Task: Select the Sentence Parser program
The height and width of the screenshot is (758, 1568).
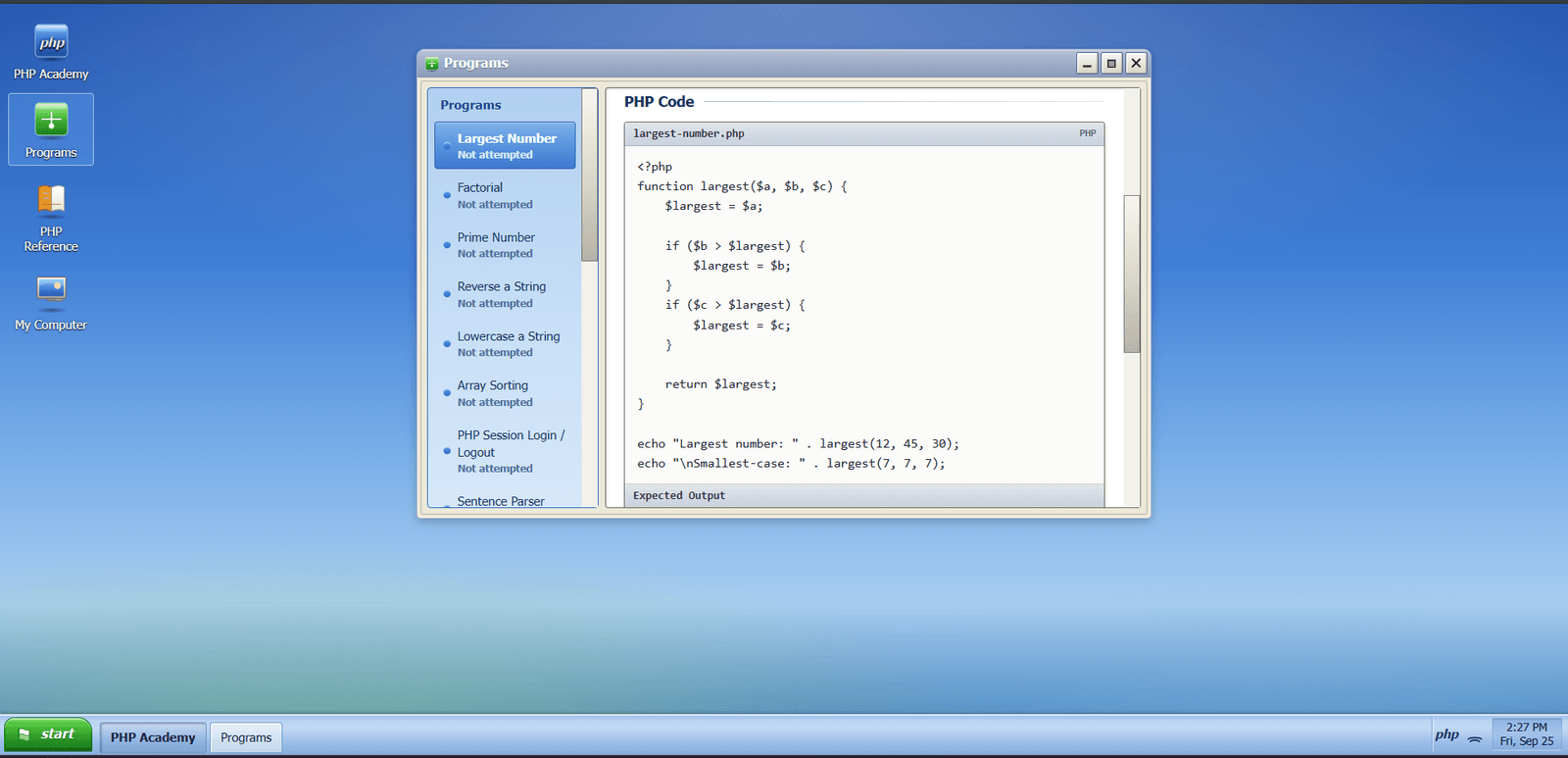Action: [505, 499]
